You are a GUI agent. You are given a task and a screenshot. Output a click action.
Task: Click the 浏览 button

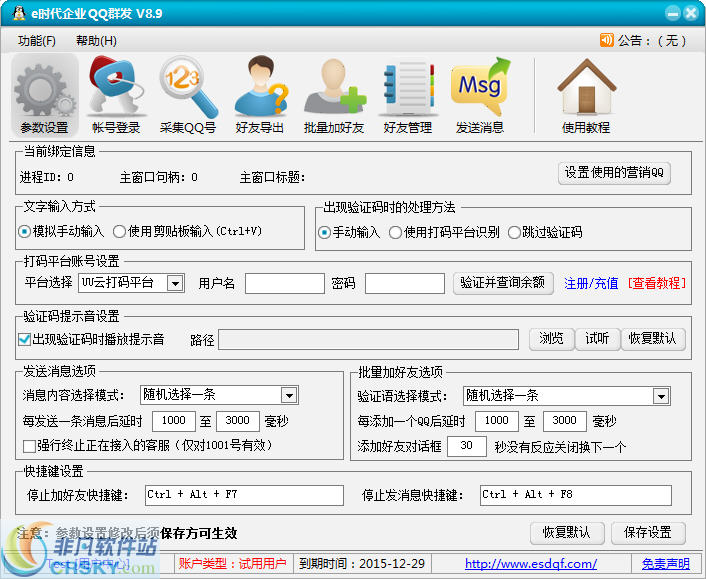point(551,339)
